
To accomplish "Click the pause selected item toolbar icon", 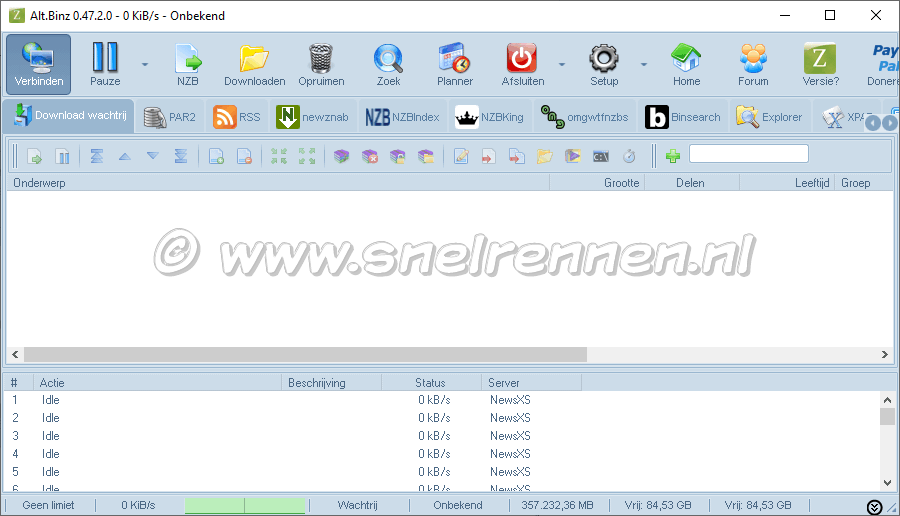I will click(62, 156).
